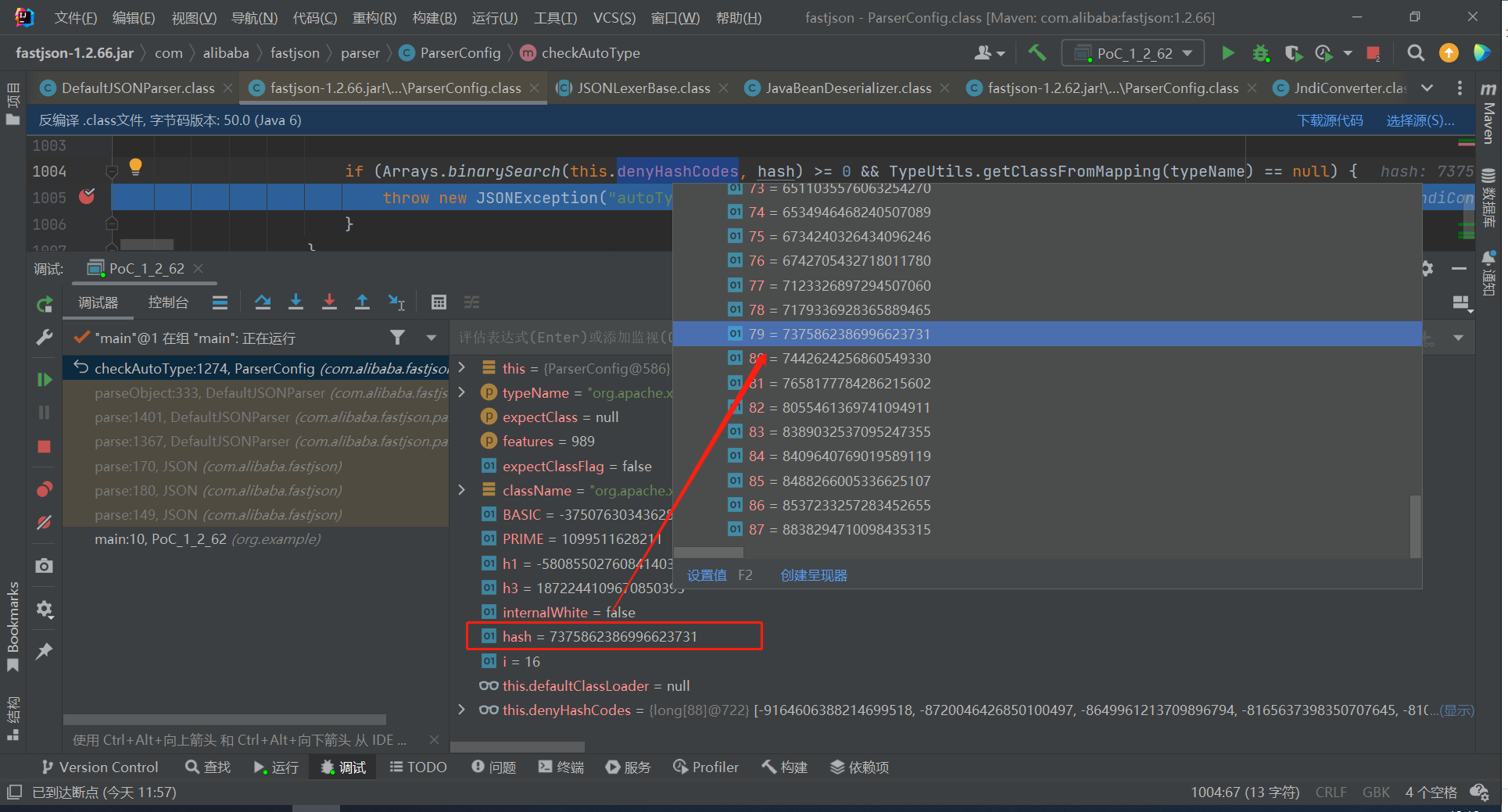Click the build hammer icon
The width and height of the screenshot is (1508, 812).
point(1037,53)
